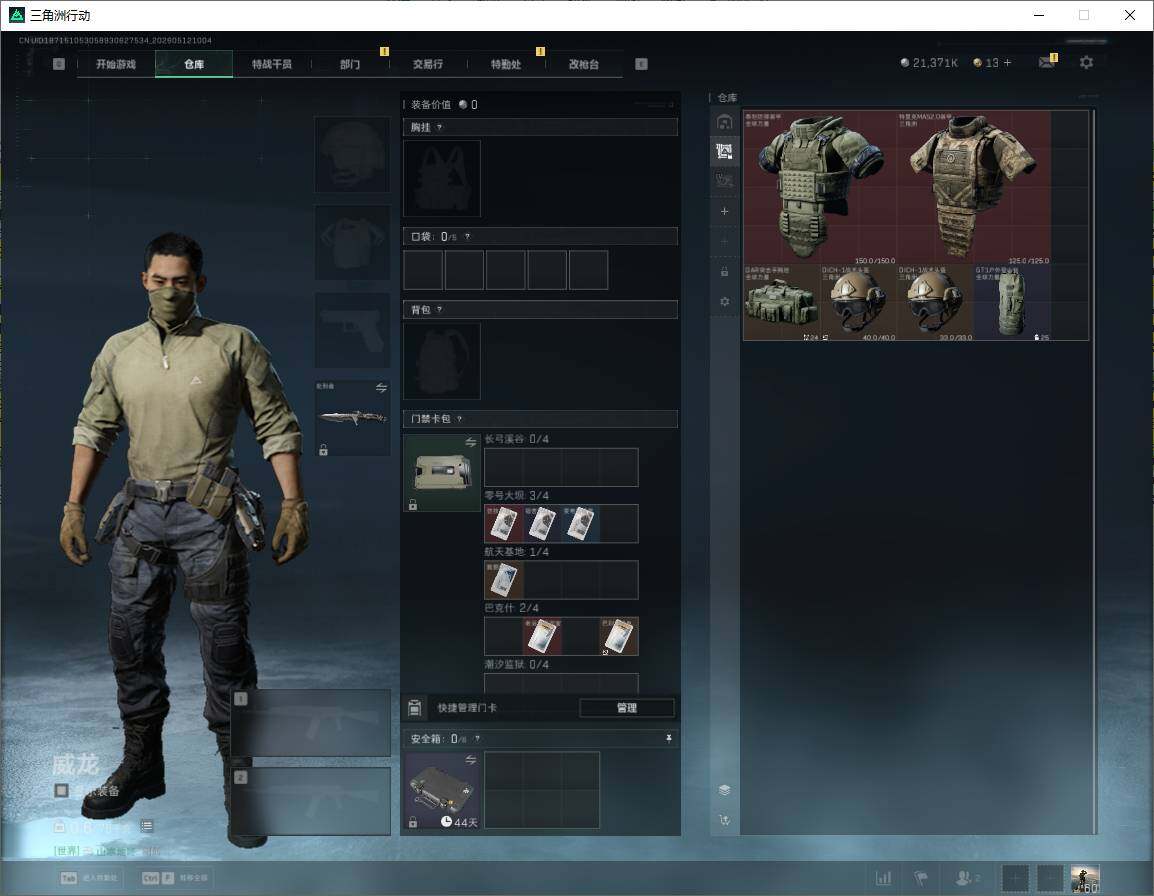Open the settings gear icon at top

1086,63
